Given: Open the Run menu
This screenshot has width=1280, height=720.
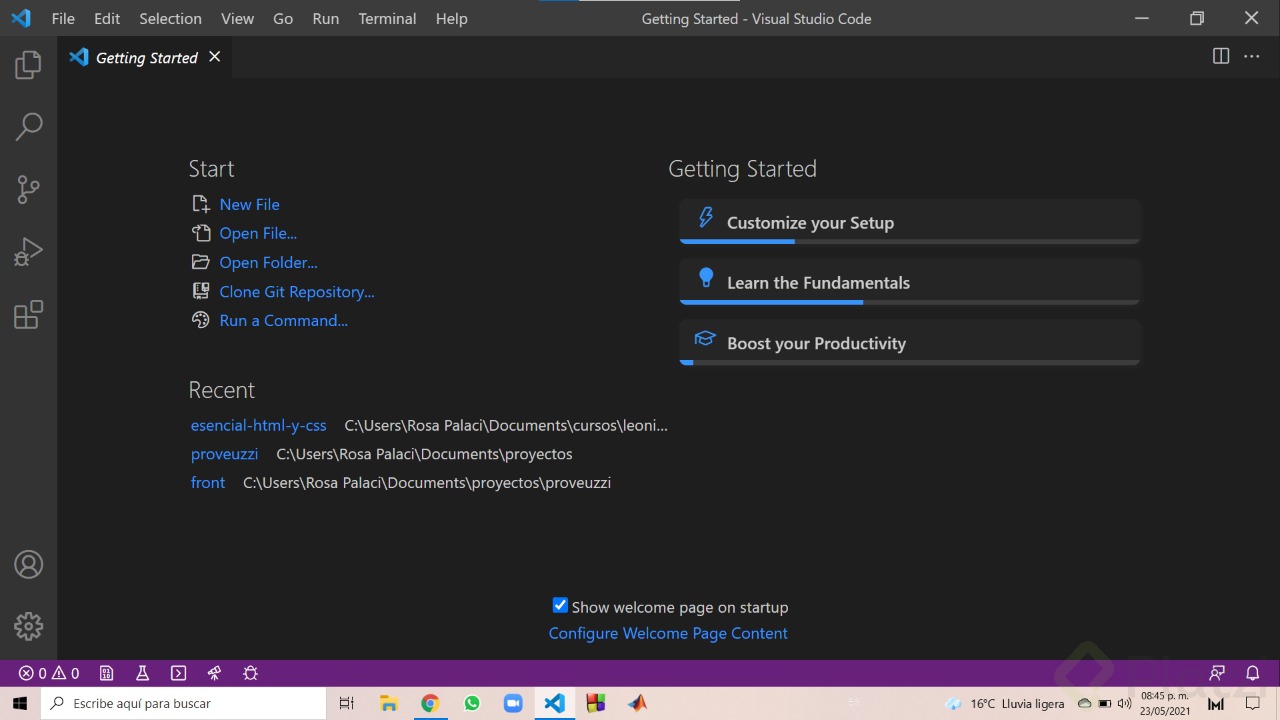Looking at the screenshot, I should pos(326,18).
